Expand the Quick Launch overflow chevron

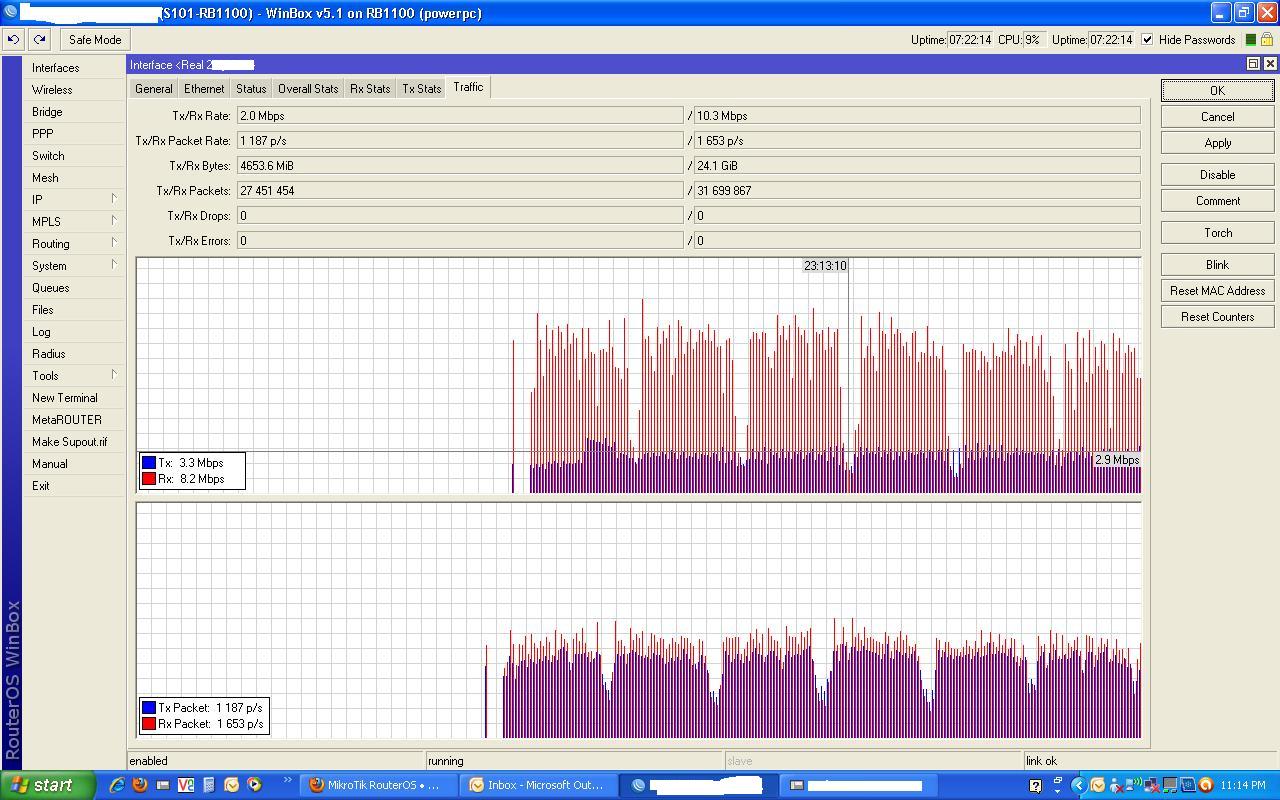click(x=288, y=781)
